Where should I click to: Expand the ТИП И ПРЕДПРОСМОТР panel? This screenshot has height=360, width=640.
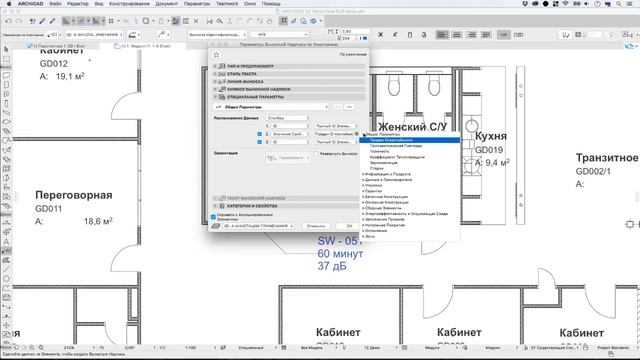coord(289,66)
